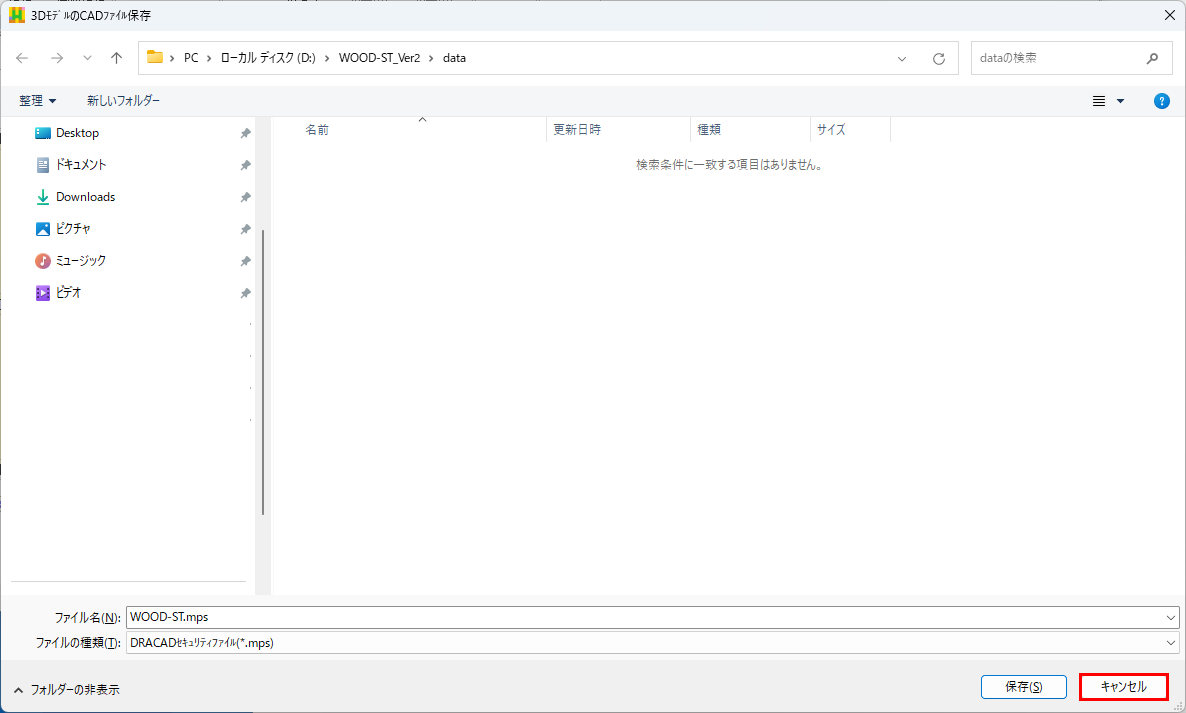
Task: Go up one folder level
Action: coord(116,58)
